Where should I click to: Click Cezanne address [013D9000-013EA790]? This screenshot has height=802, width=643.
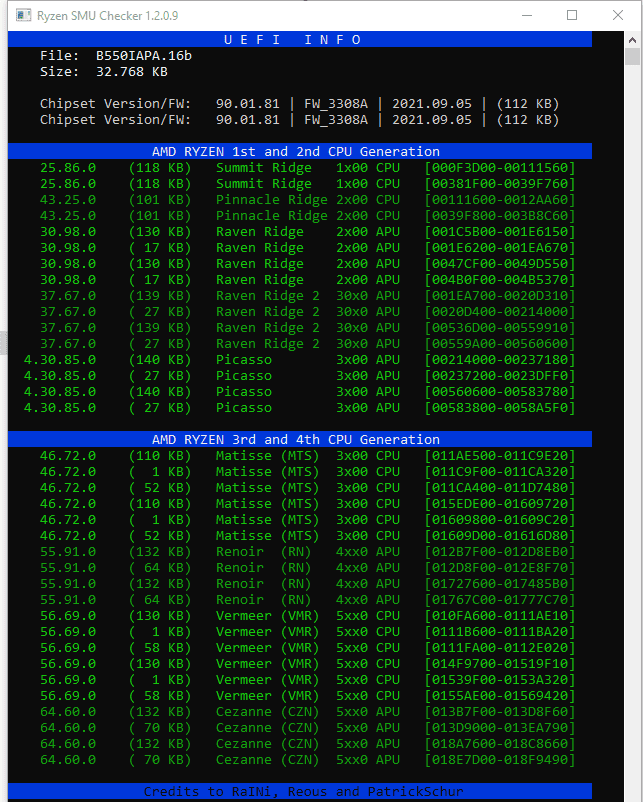pyautogui.click(x=500, y=728)
